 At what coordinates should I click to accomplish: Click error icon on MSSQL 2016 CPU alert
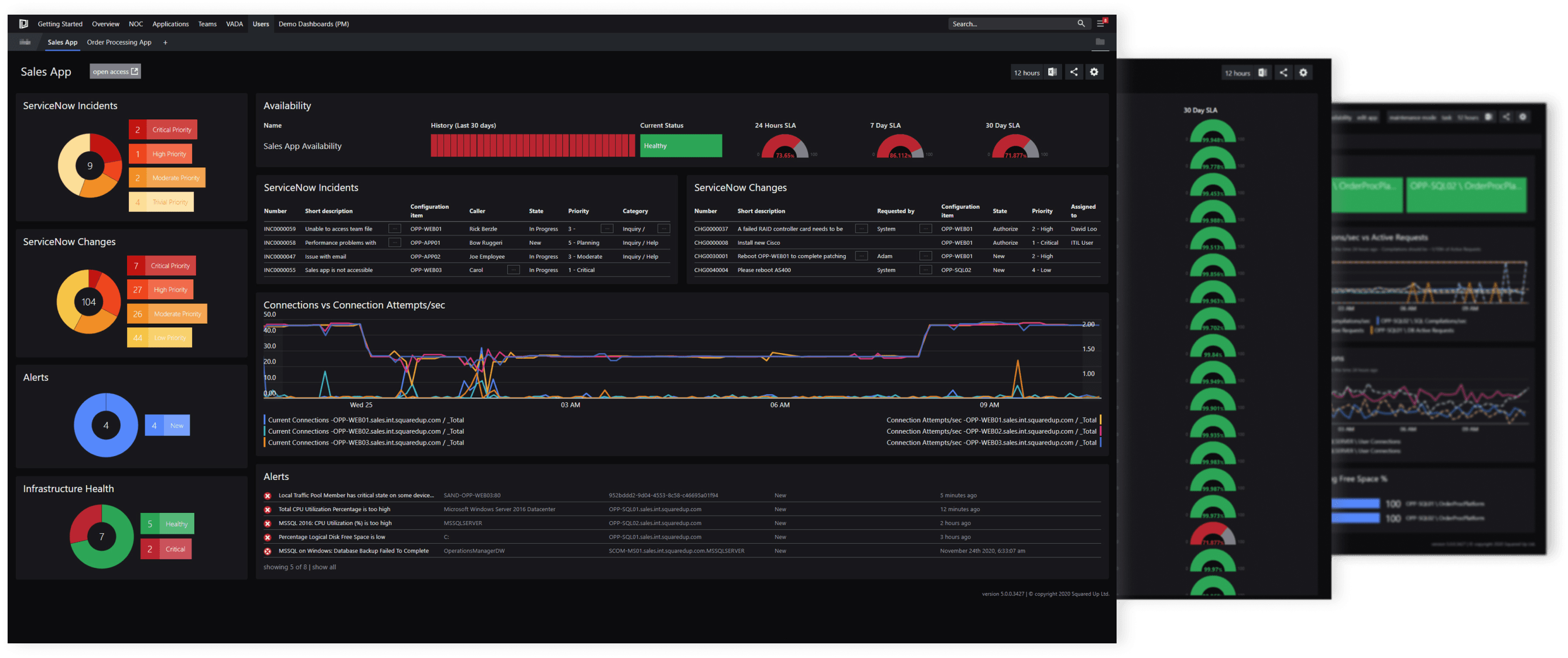(x=268, y=523)
